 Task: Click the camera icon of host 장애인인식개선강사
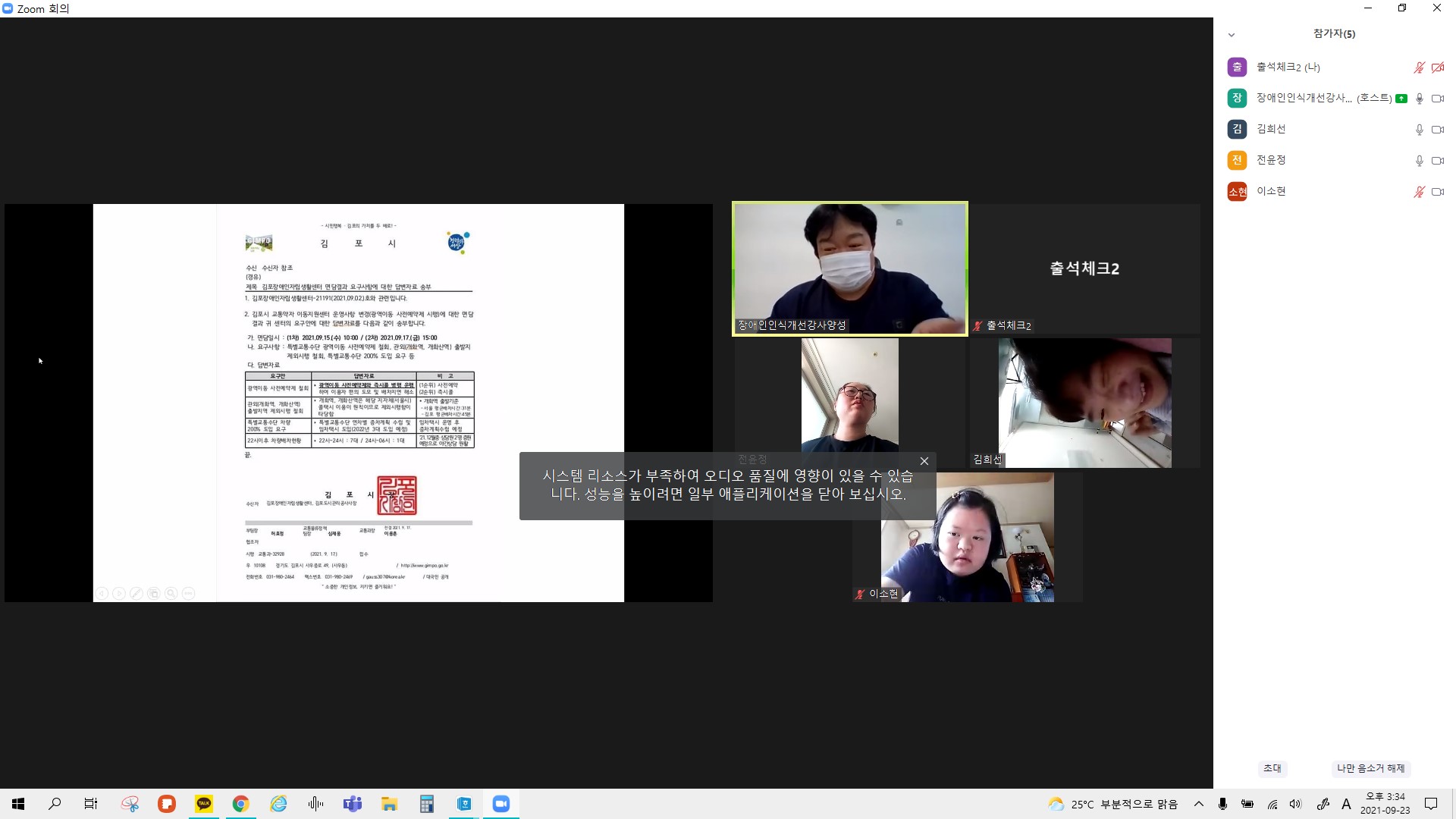click(1437, 99)
